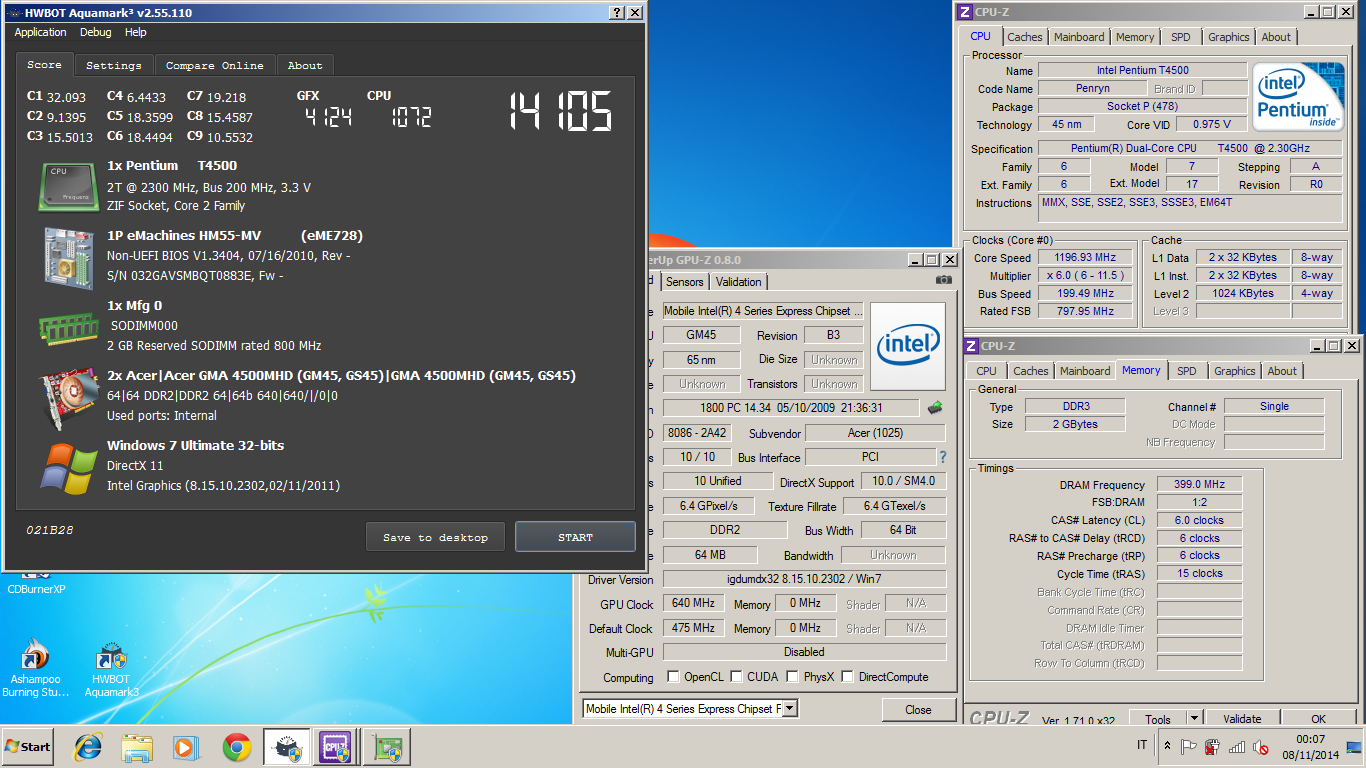Open Caches tab in CPU-Z Processor window
The width and height of the screenshot is (1366, 768).
pos(1024,37)
